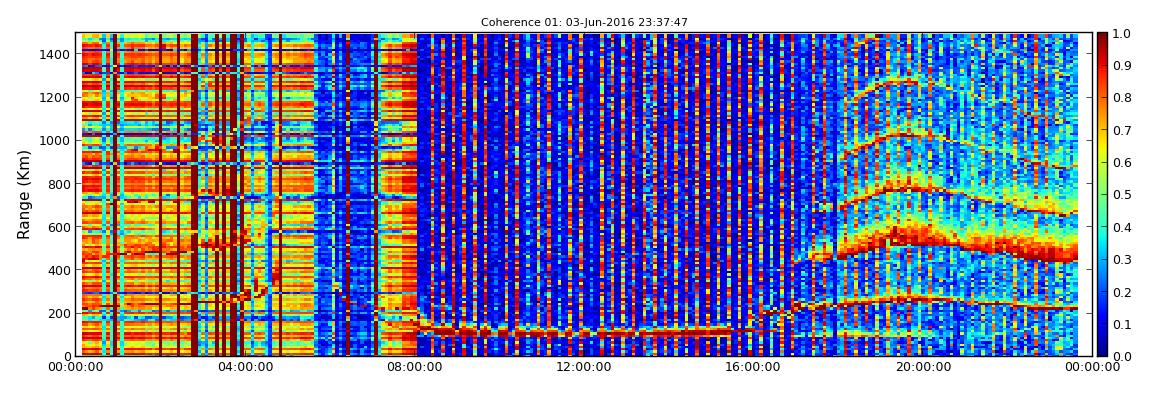Image resolution: width=1150 pixels, height=407 pixels.
Task: Click the 08:00:00 time tick label
Action: tap(416, 367)
